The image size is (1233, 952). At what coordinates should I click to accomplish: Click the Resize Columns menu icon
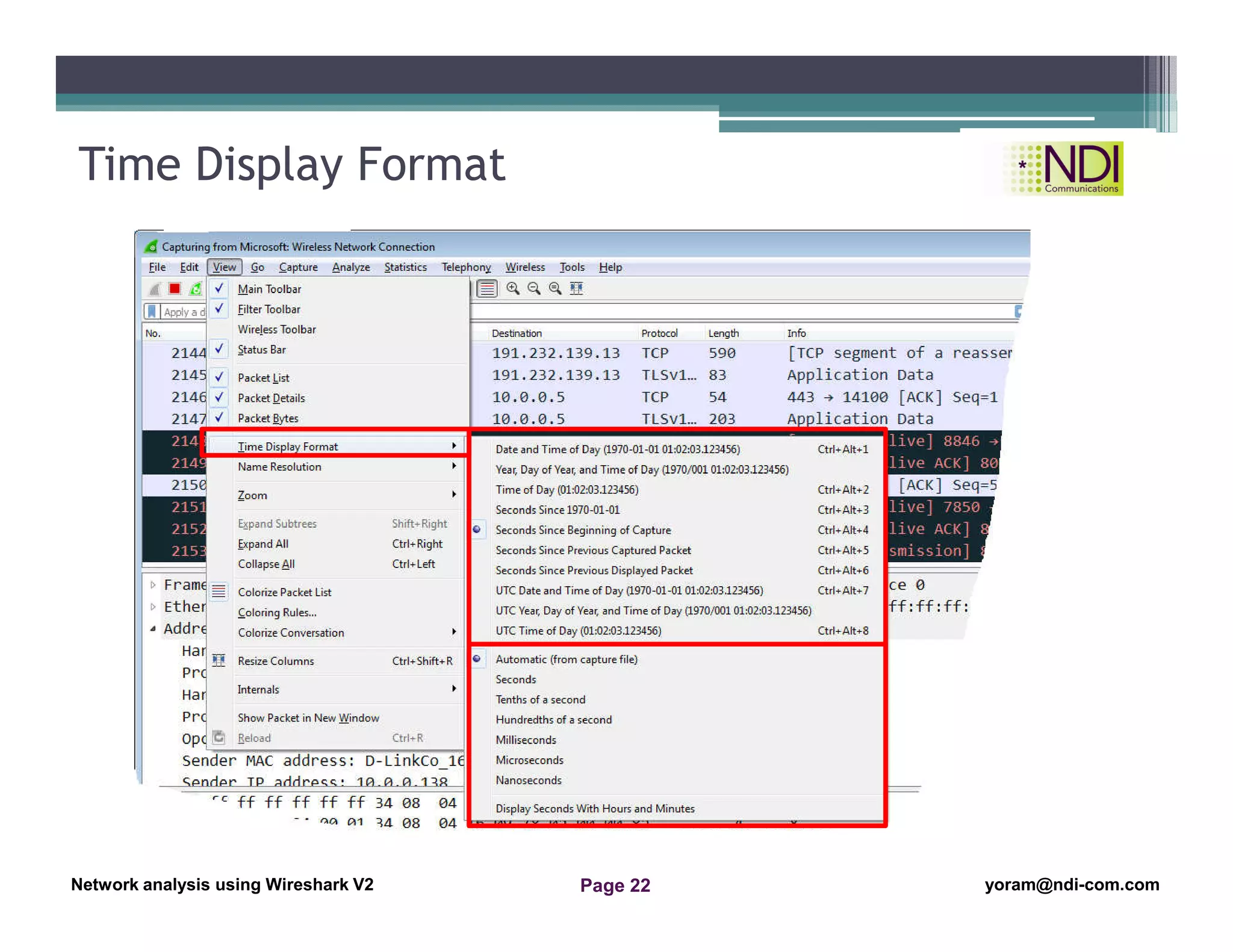(219, 660)
